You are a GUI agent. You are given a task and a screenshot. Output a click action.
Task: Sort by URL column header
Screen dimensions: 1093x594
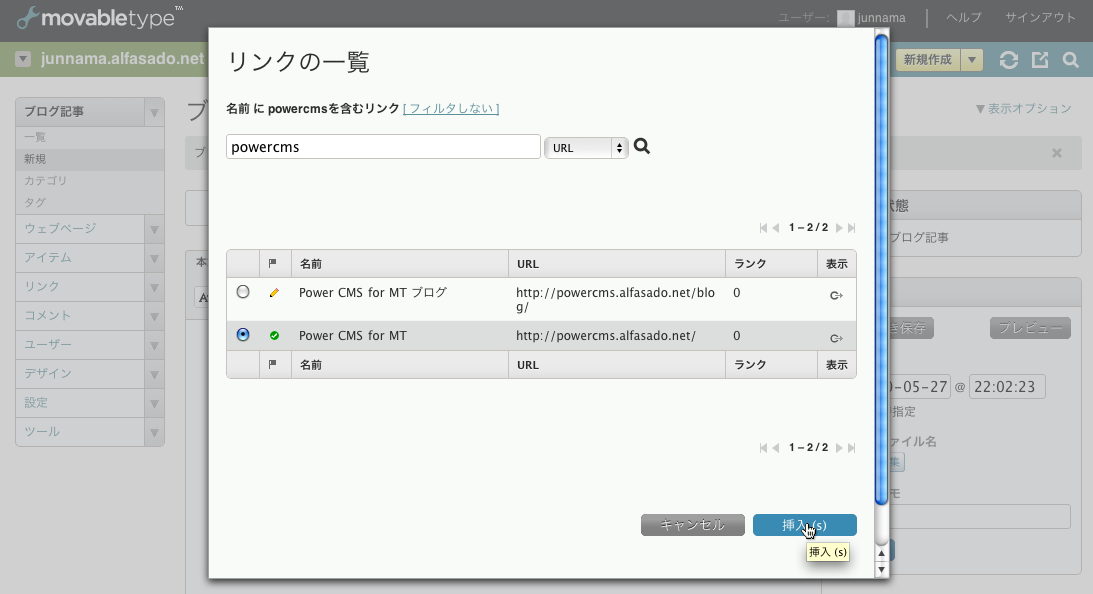coord(528,264)
